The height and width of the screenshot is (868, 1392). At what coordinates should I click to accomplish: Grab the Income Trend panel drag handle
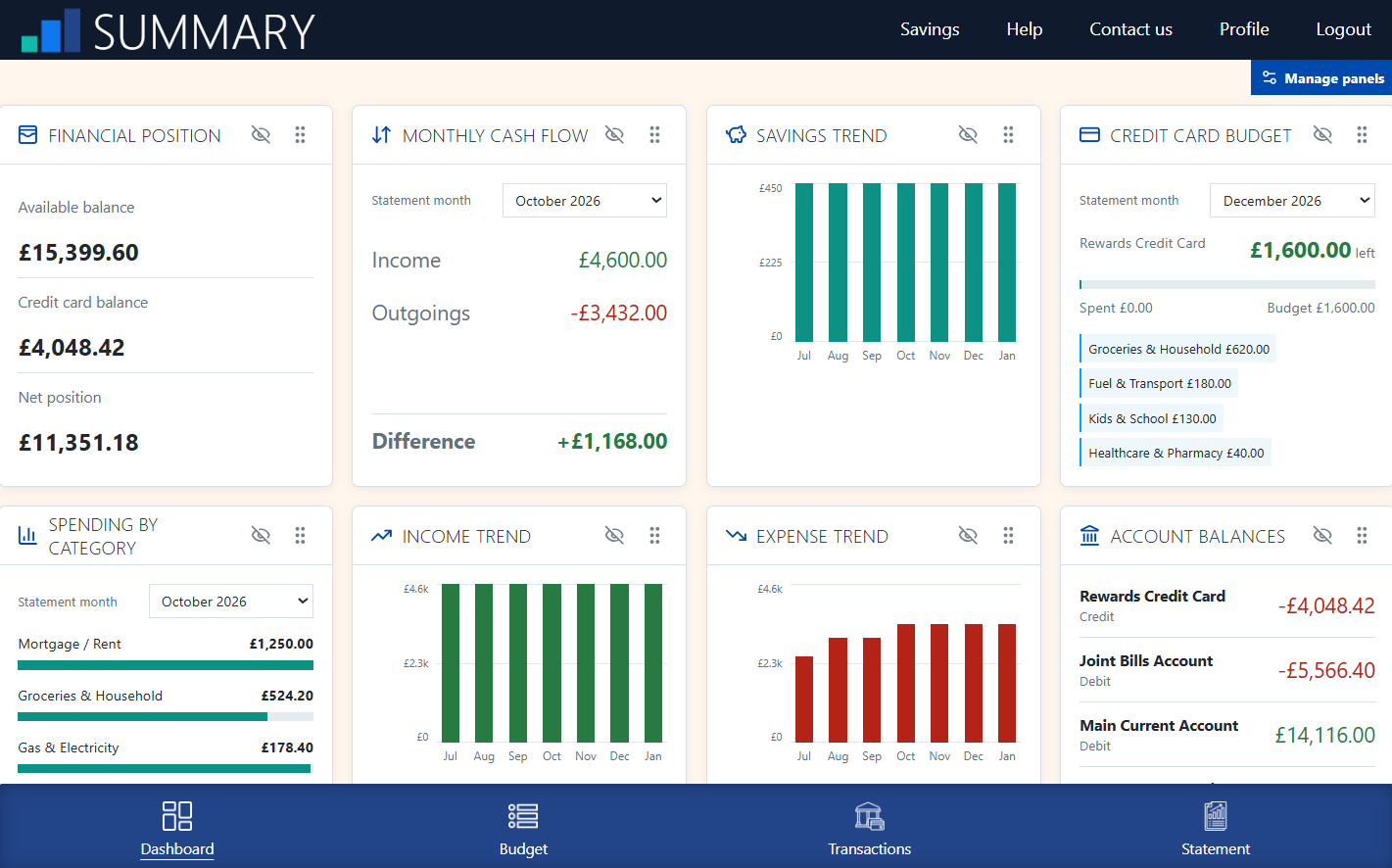tap(654, 536)
